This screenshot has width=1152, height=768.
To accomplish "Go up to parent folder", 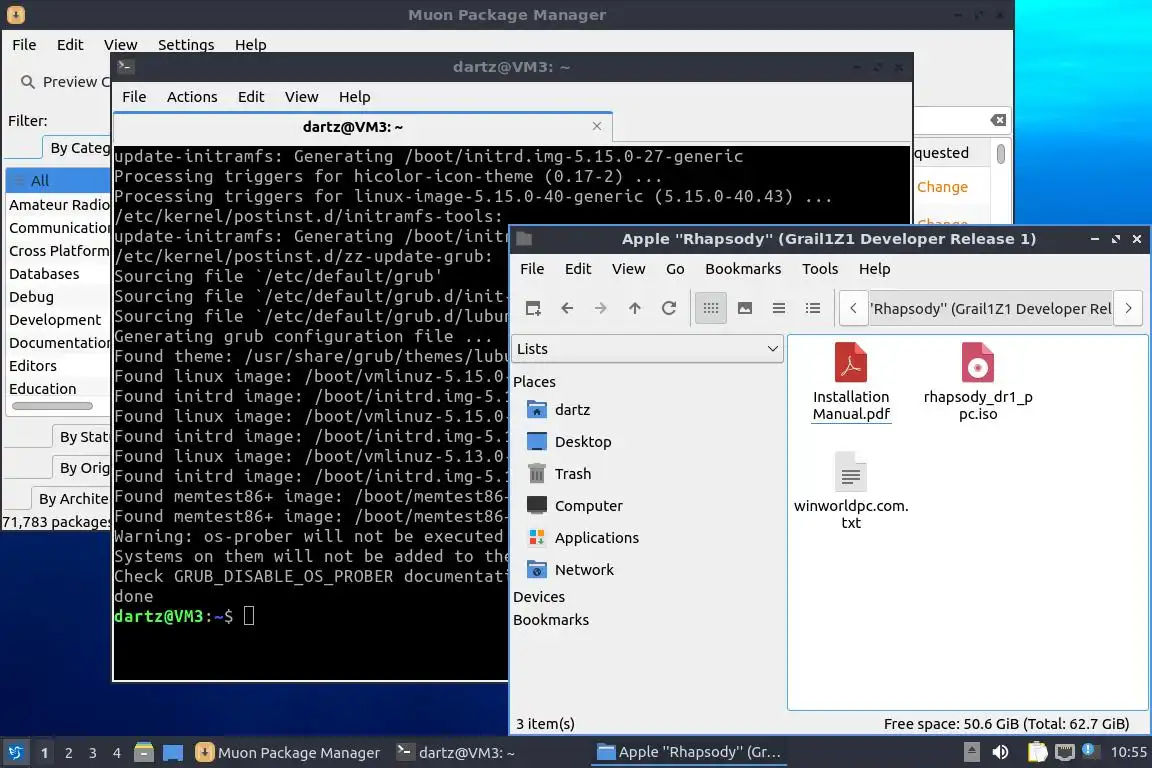I will [x=634, y=308].
